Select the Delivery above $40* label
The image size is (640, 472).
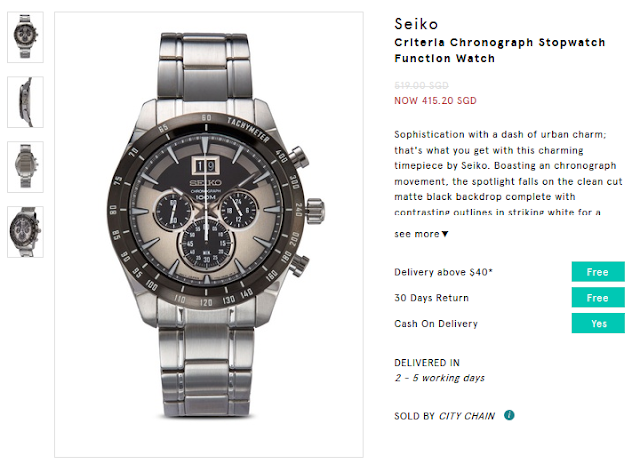(444, 272)
